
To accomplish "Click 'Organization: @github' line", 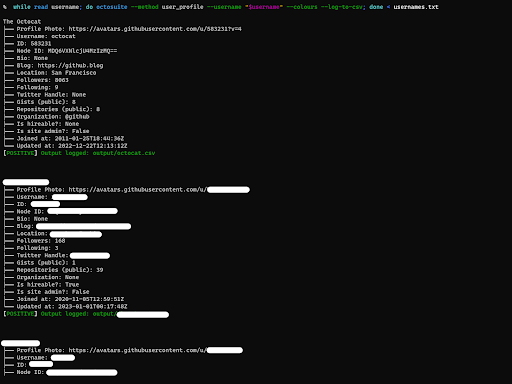I will (53, 117).
